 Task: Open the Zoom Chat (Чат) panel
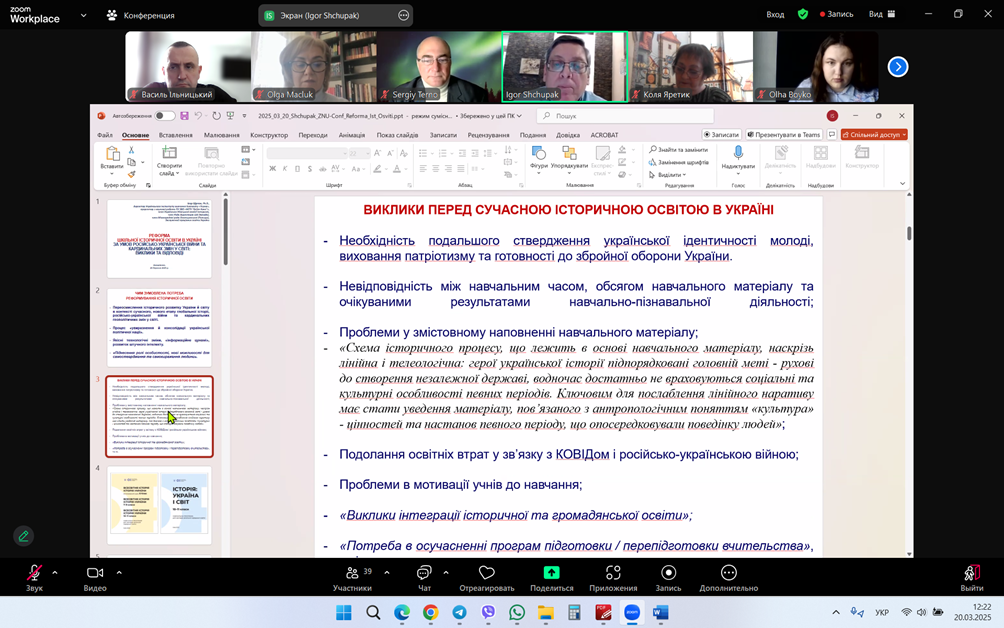pos(424,573)
